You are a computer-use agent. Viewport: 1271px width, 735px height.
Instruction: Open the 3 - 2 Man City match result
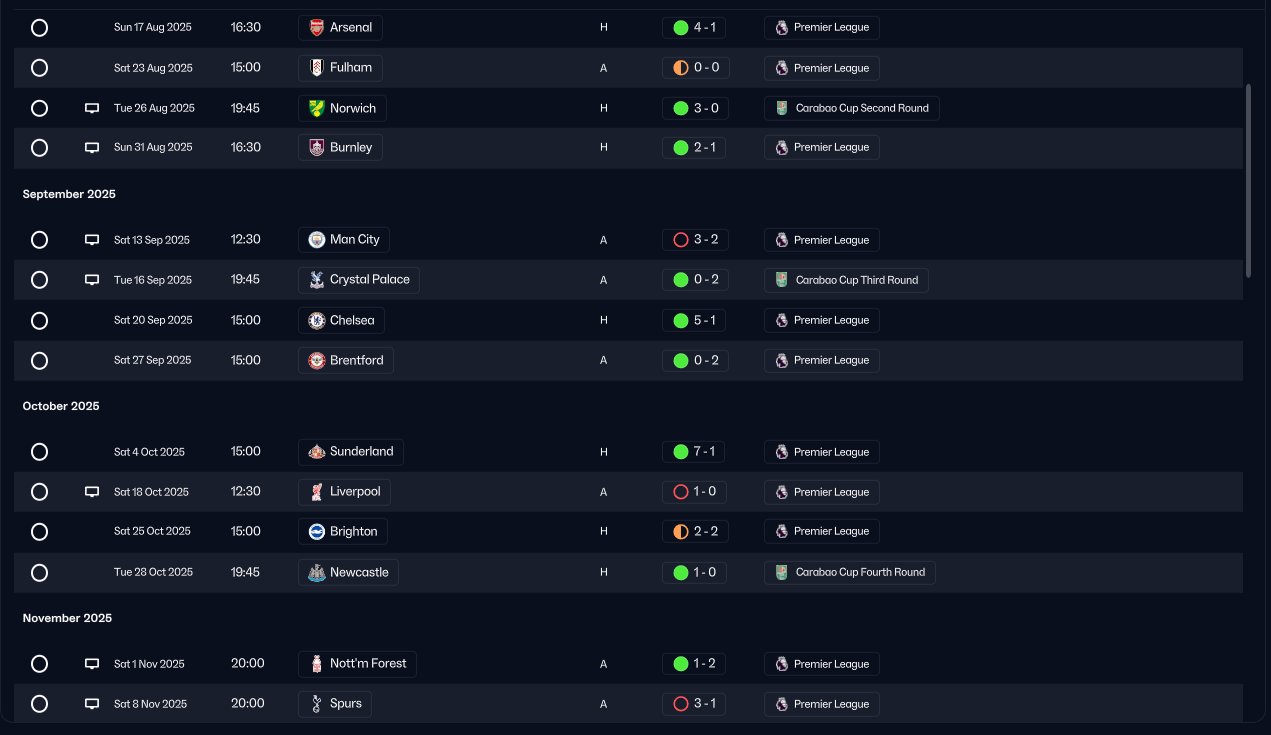click(x=695, y=240)
